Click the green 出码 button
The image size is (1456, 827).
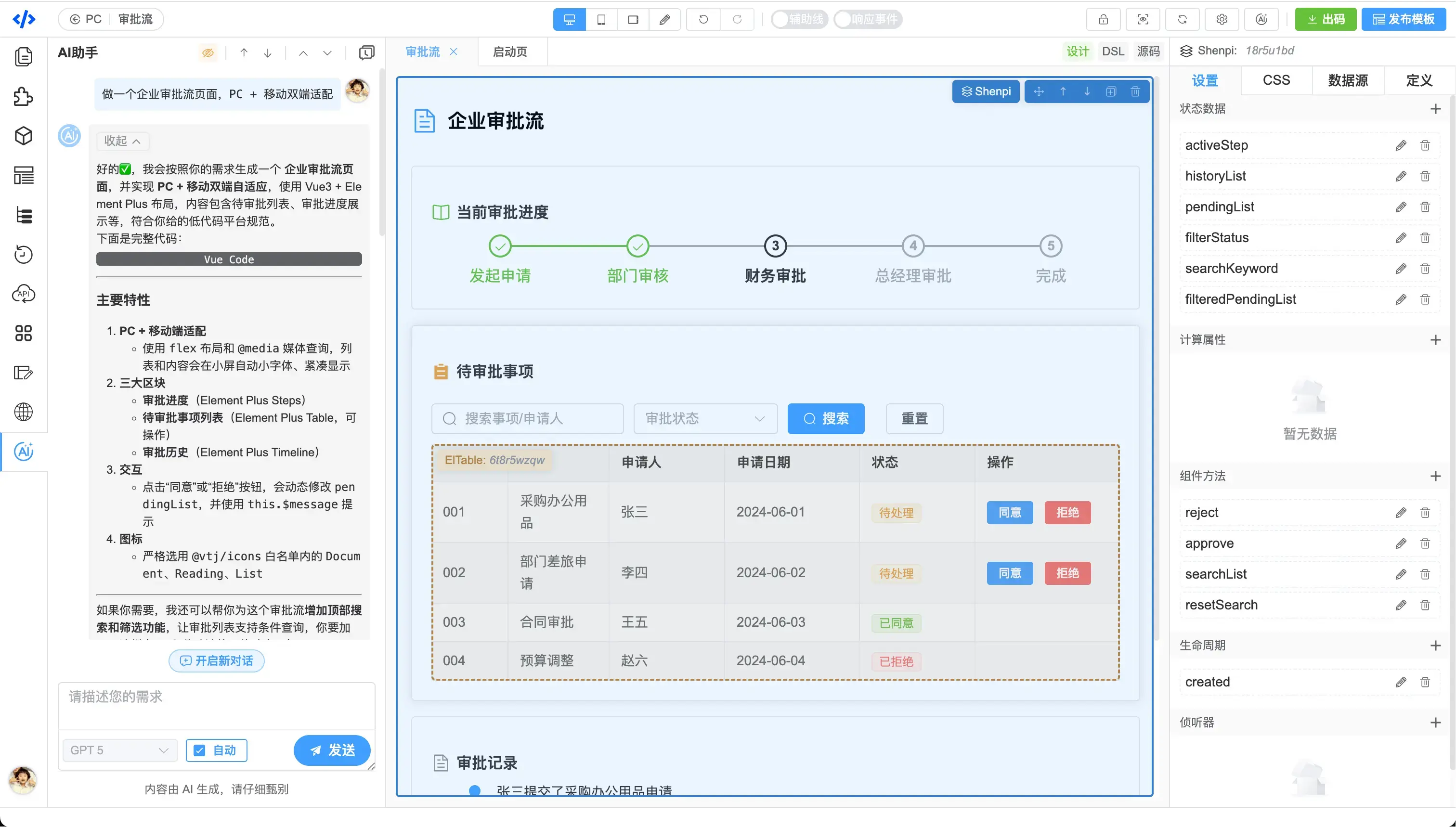1326,19
